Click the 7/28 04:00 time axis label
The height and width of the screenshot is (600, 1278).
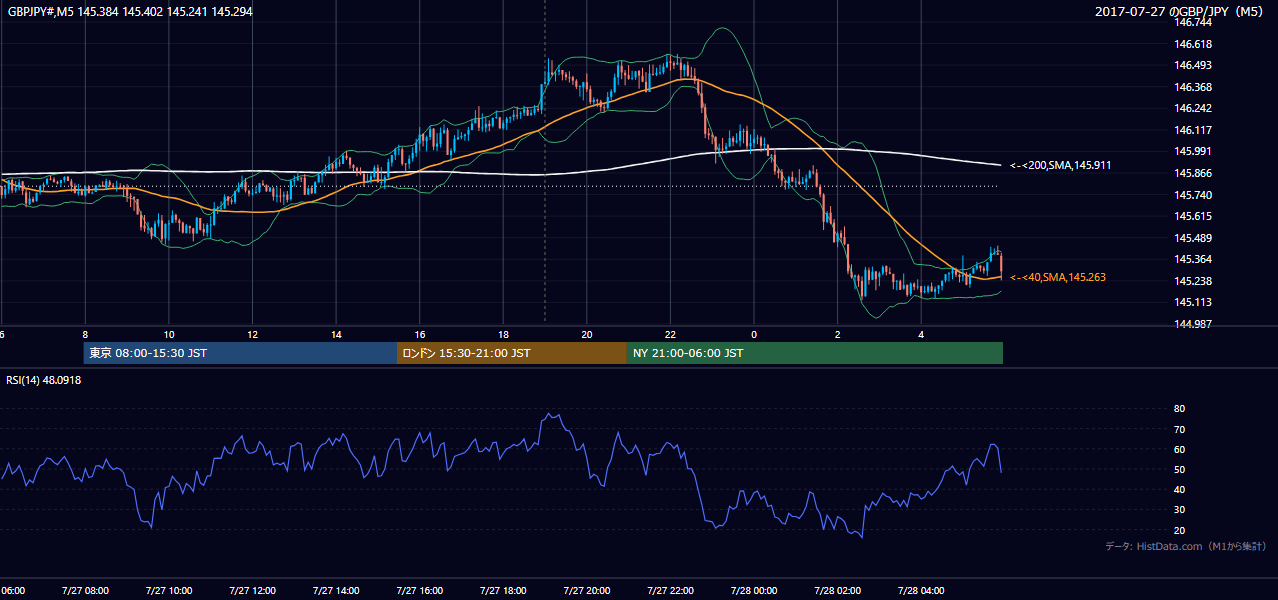pos(921,590)
